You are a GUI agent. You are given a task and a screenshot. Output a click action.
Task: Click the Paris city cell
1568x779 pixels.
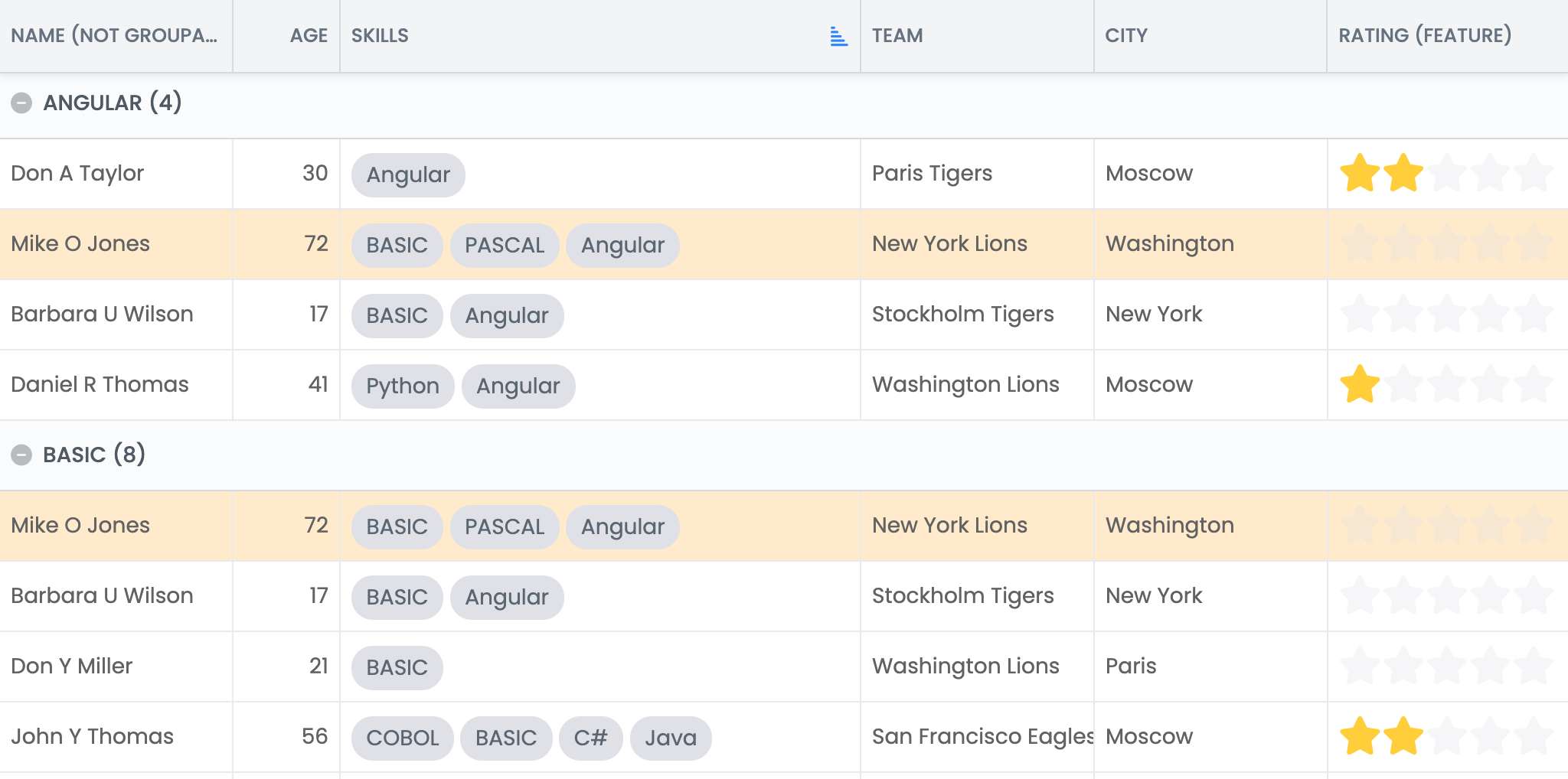(1211, 667)
